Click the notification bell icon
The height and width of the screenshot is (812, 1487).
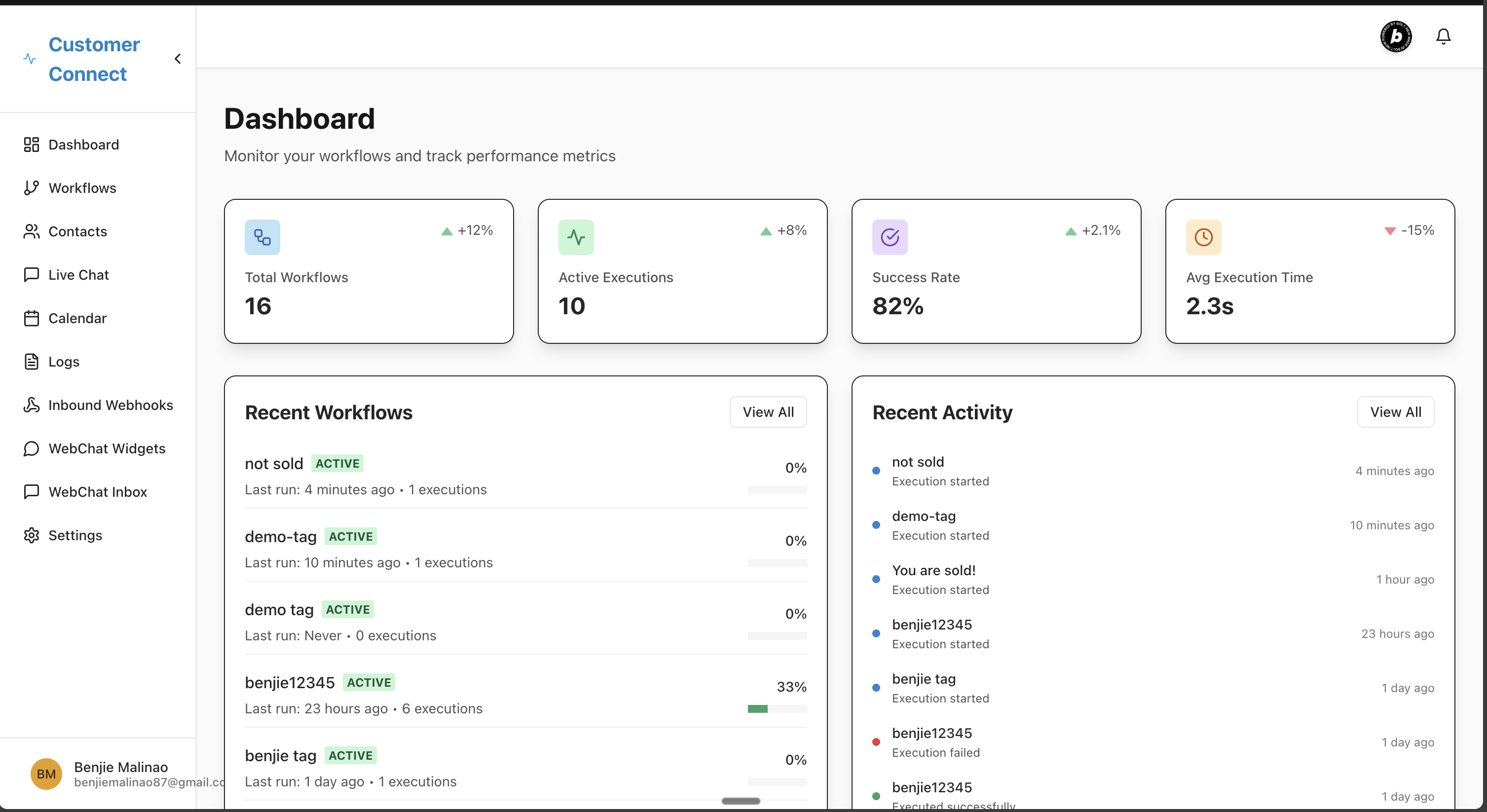point(1443,37)
